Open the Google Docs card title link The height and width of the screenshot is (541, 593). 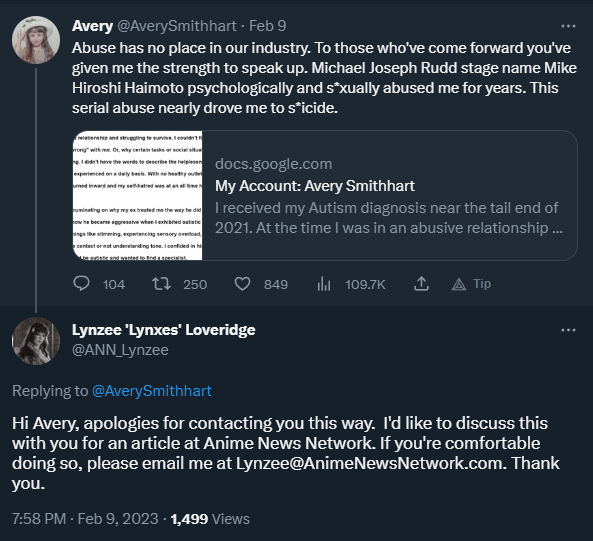pyautogui.click(x=315, y=186)
